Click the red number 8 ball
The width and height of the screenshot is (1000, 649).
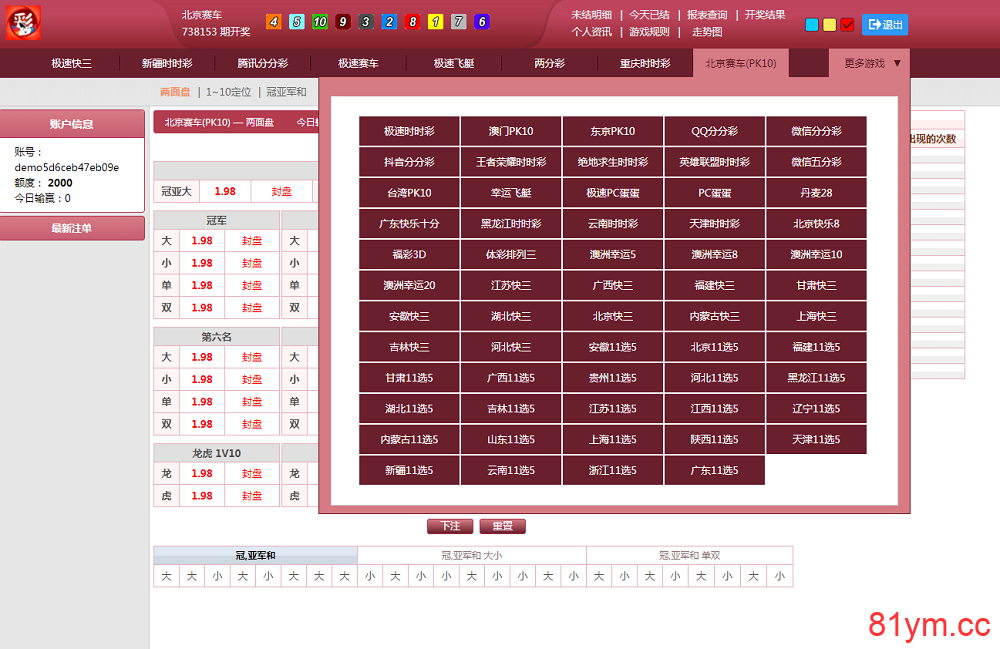(x=412, y=22)
